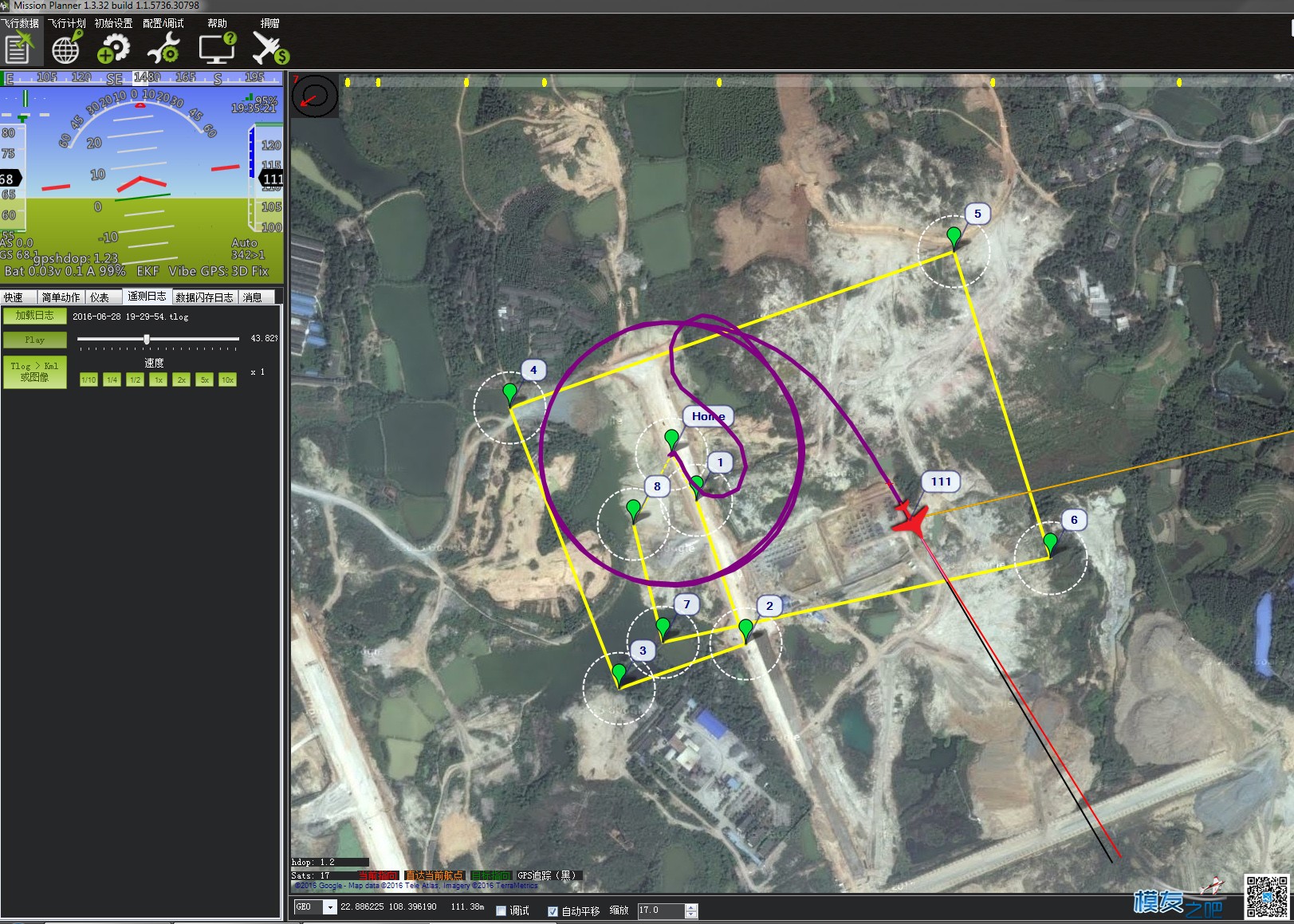The image size is (1294, 924).
Task: Set playback speed to 2x
Action: 181,379
